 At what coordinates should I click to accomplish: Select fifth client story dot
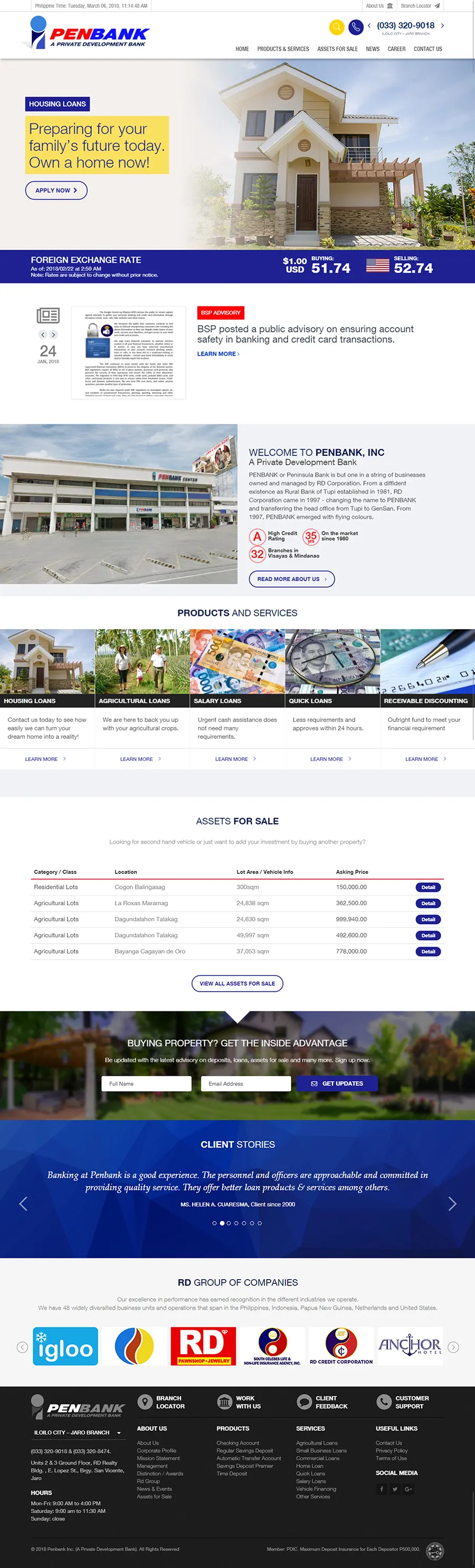(244, 1223)
